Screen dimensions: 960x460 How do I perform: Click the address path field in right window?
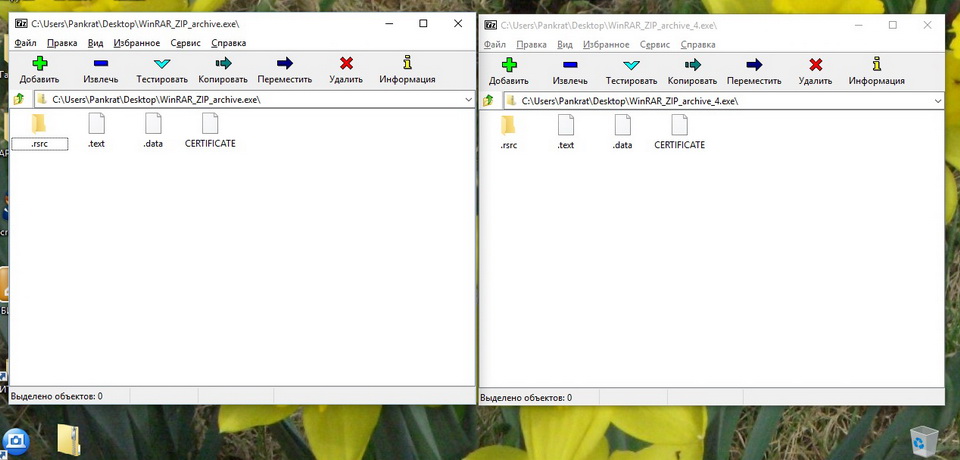coord(724,100)
